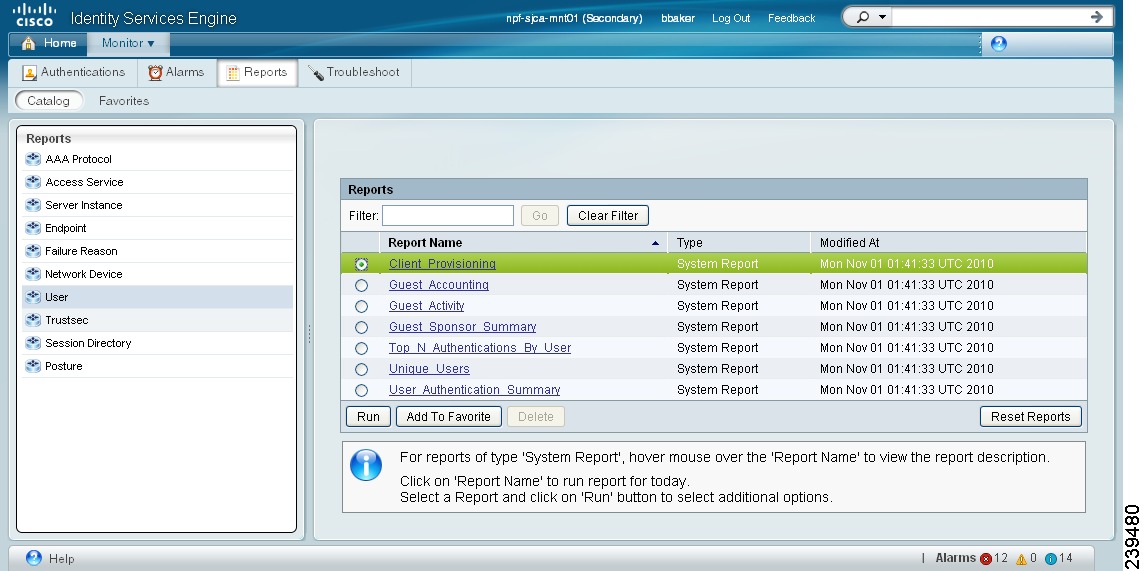
Task: Click the blue information icon in the hint box
Action: point(366,465)
